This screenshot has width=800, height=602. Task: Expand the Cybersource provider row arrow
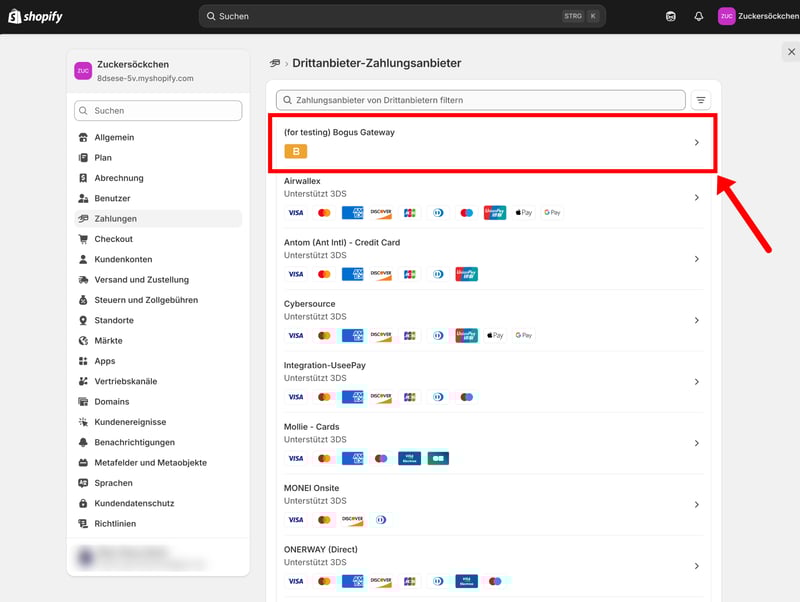(697, 321)
